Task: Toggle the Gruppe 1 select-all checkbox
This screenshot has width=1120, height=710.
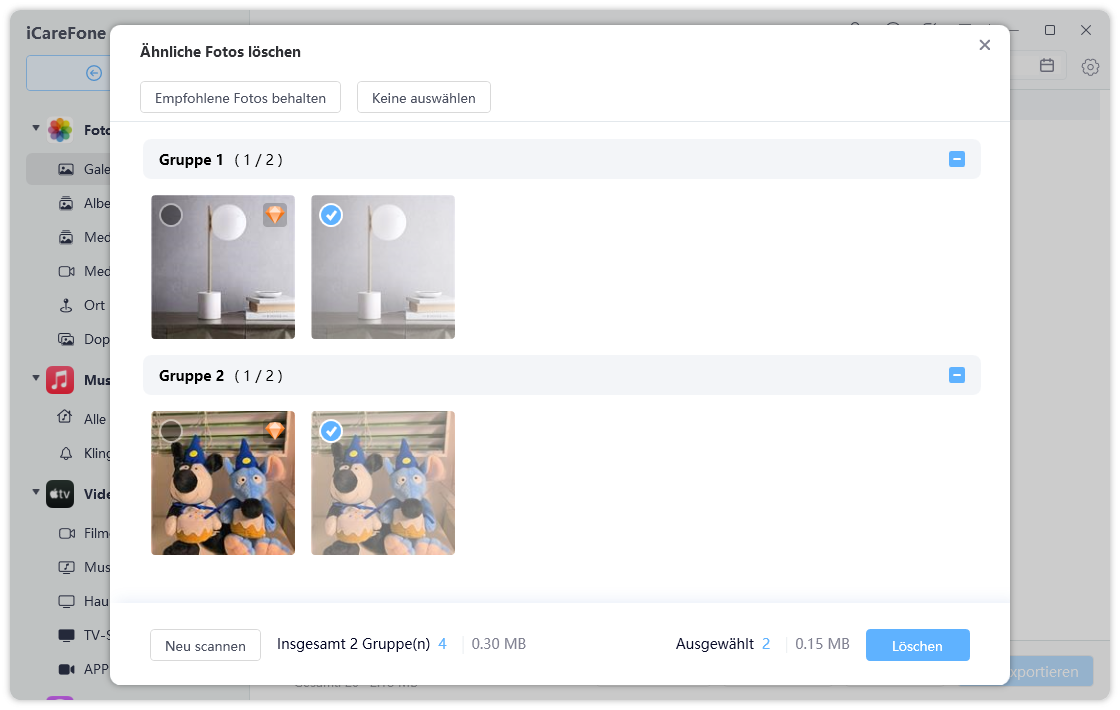Action: pos(956,159)
